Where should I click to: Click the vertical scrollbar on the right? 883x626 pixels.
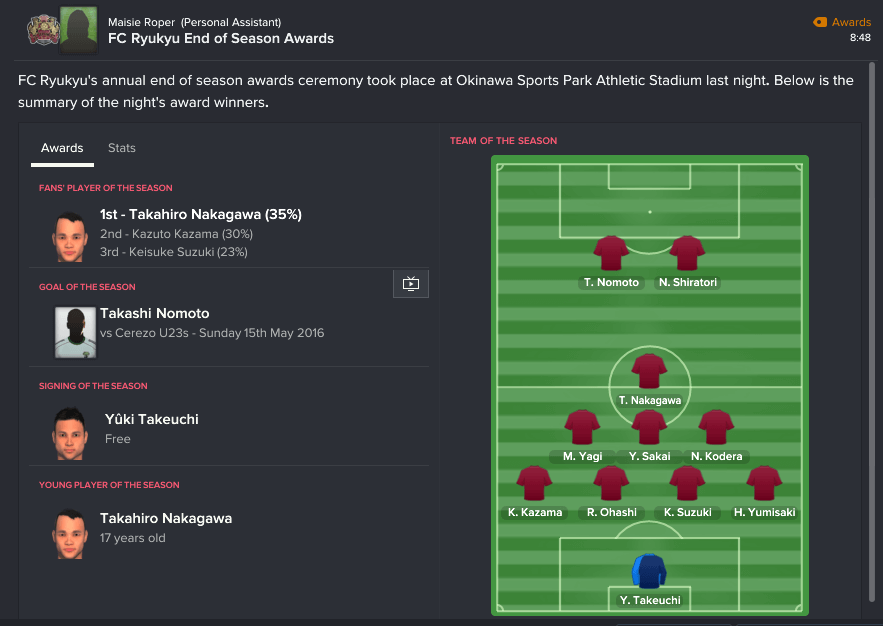coord(872,332)
